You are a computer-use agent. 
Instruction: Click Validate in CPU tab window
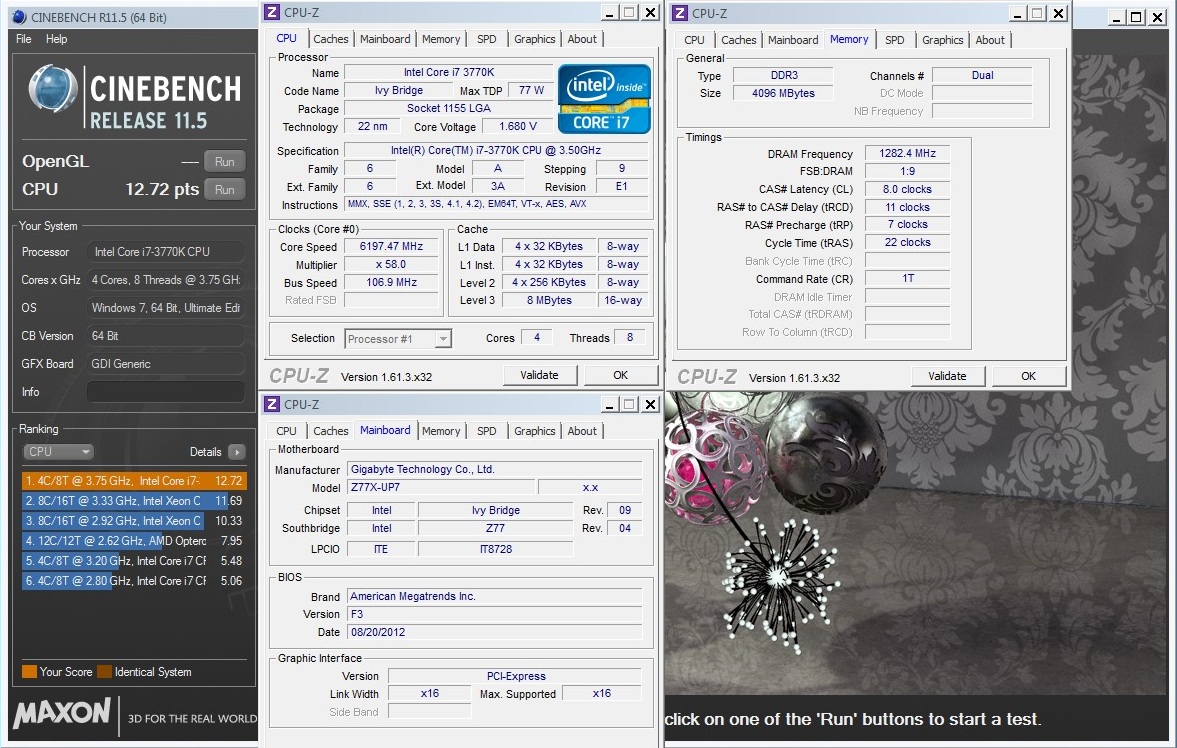[x=539, y=375]
